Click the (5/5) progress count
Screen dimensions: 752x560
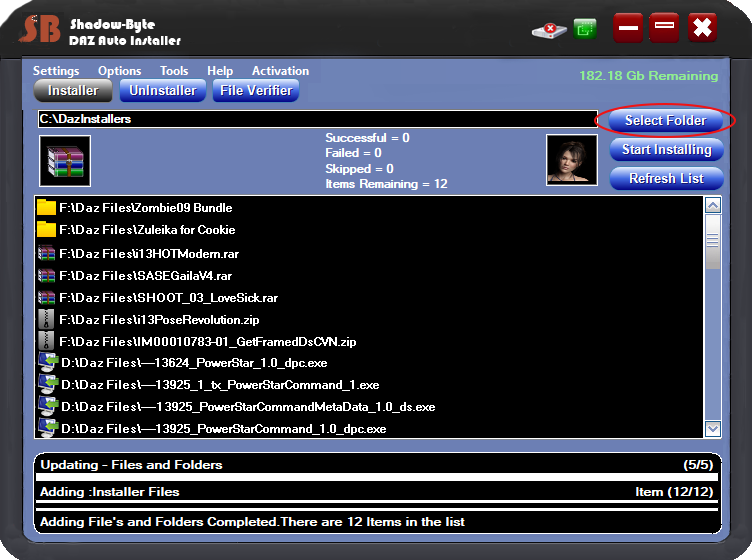pos(698,465)
